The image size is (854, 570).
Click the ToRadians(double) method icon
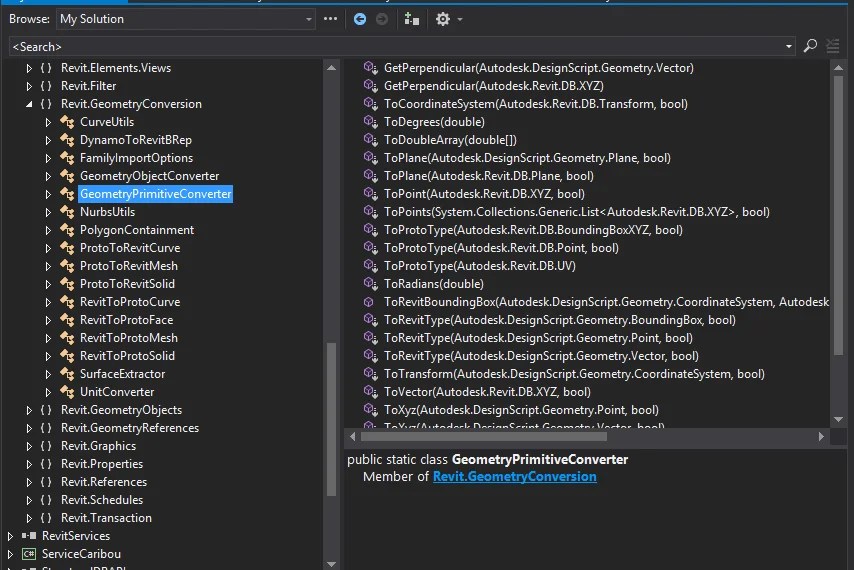point(370,284)
